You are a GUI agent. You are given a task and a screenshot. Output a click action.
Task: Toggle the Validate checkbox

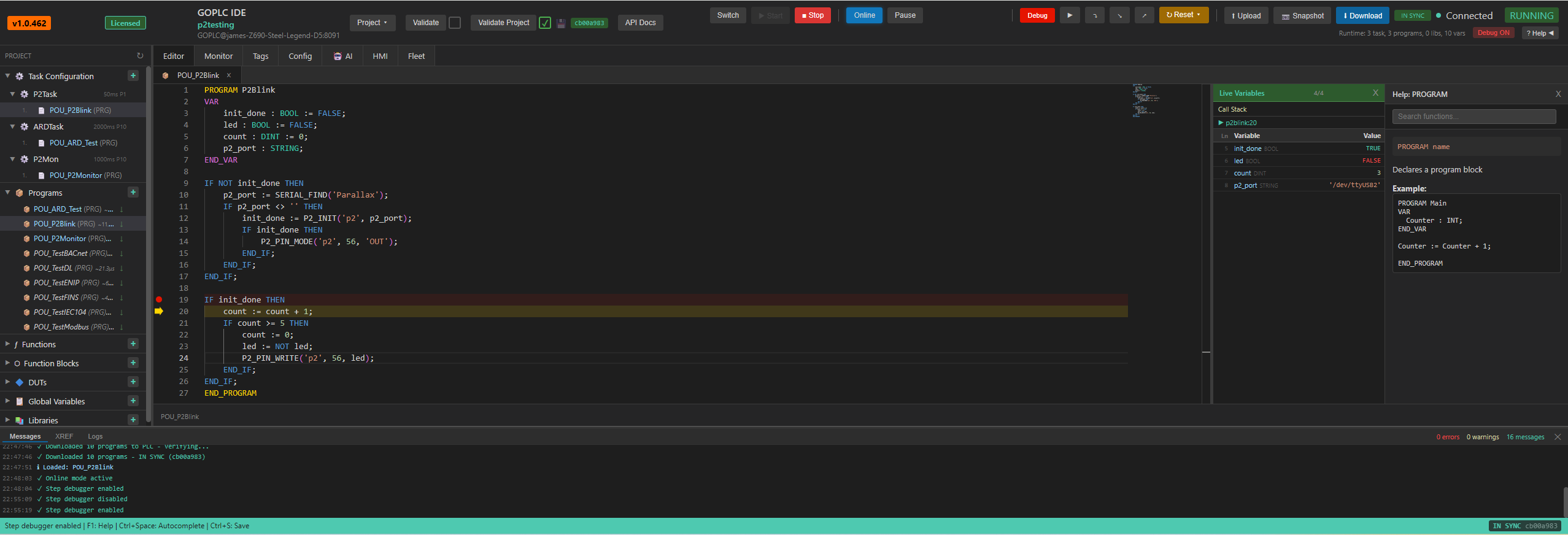(x=455, y=23)
